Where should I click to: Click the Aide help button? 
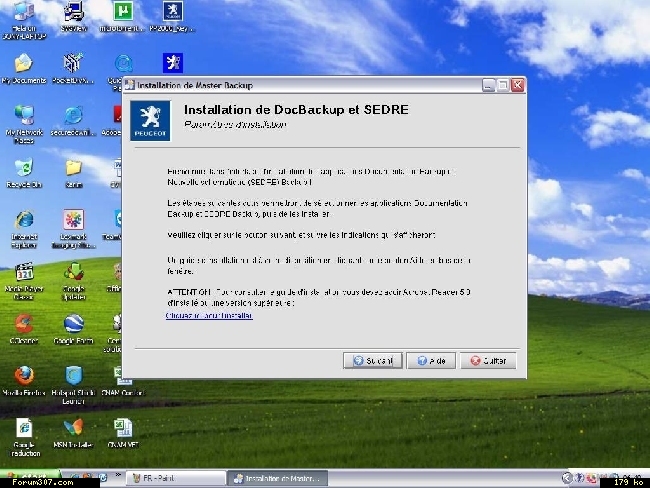point(431,361)
